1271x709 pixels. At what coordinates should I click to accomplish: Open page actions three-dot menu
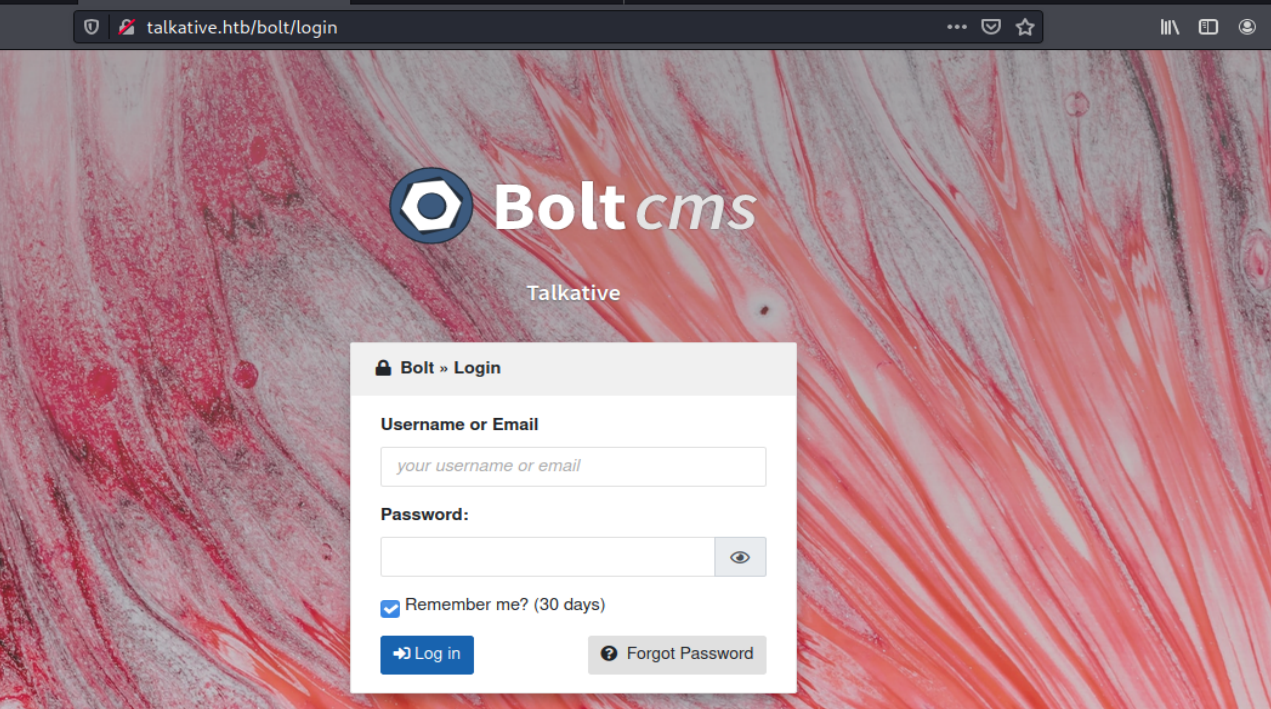coord(957,27)
